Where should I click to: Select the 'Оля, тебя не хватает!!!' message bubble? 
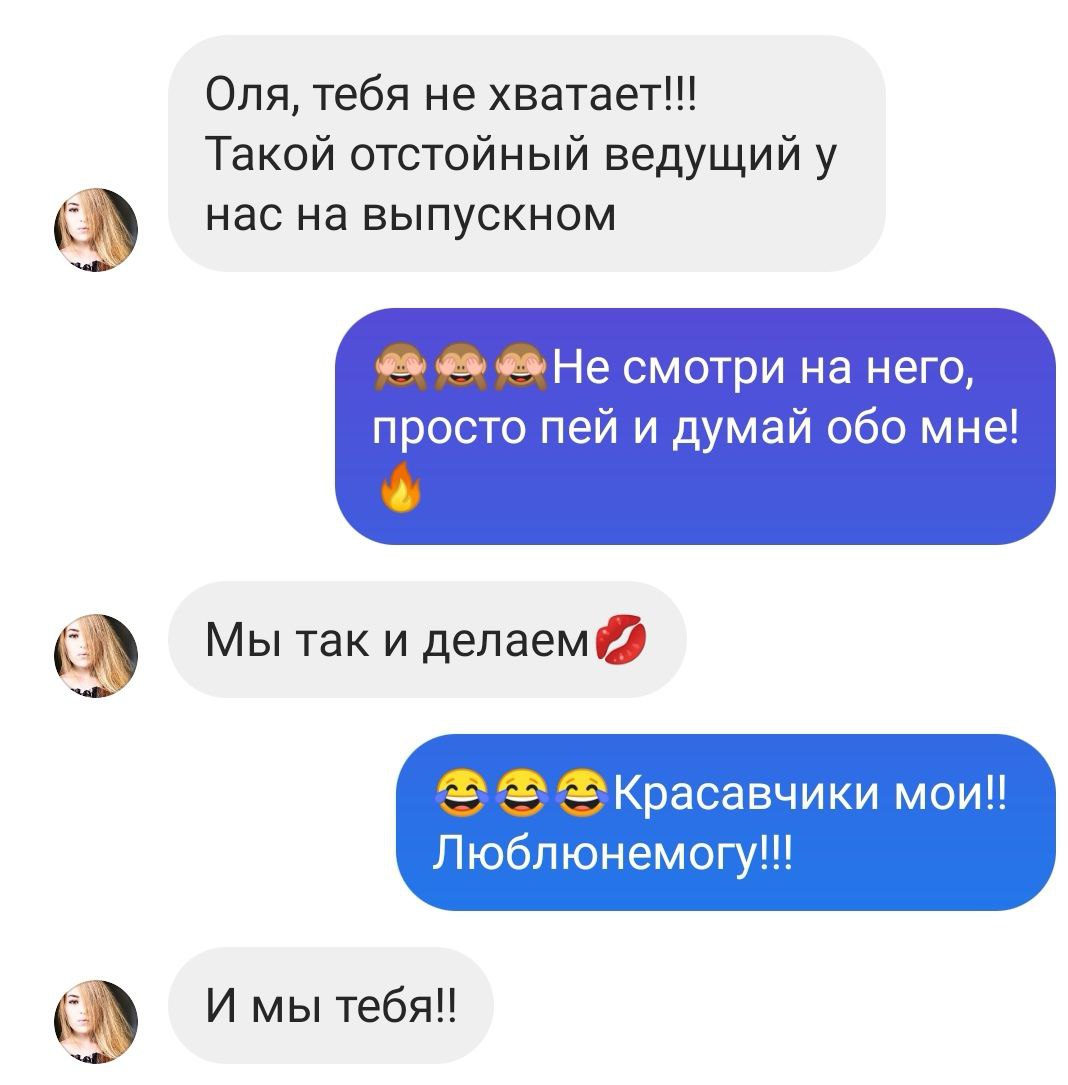[527, 154]
